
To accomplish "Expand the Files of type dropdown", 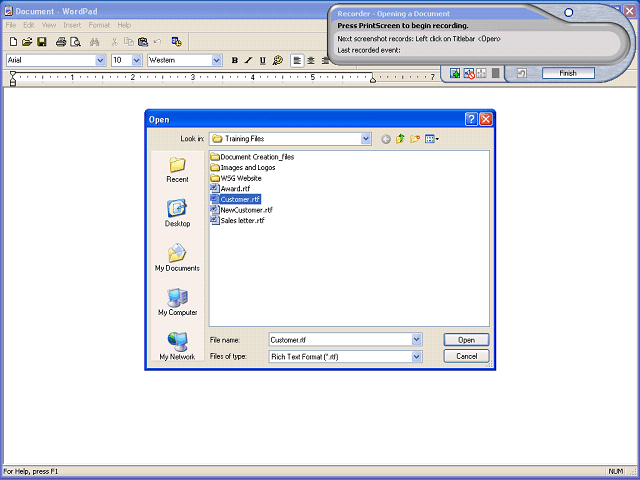I will coord(416,357).
